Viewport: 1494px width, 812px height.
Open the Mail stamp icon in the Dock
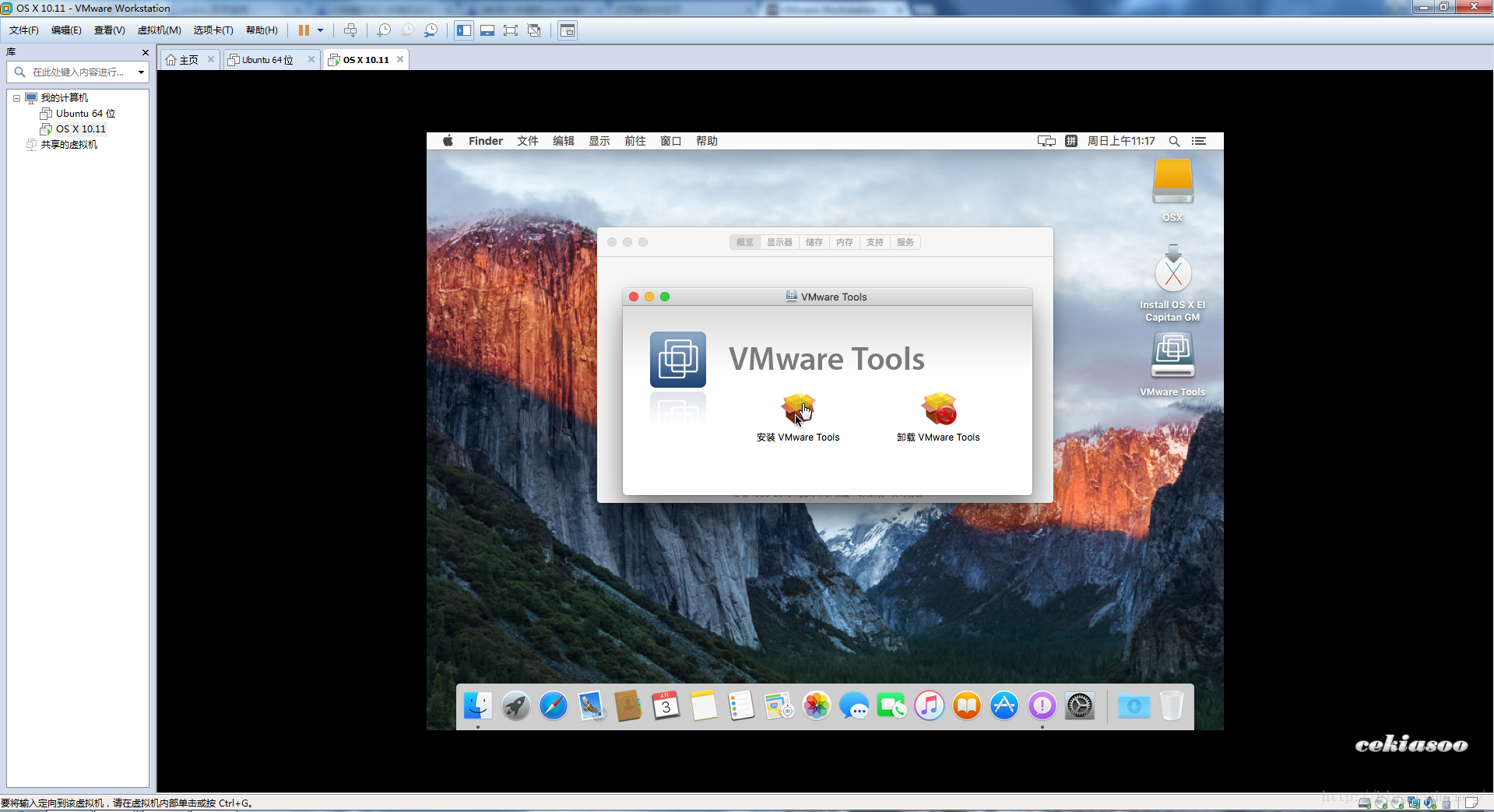click(591, 706)
